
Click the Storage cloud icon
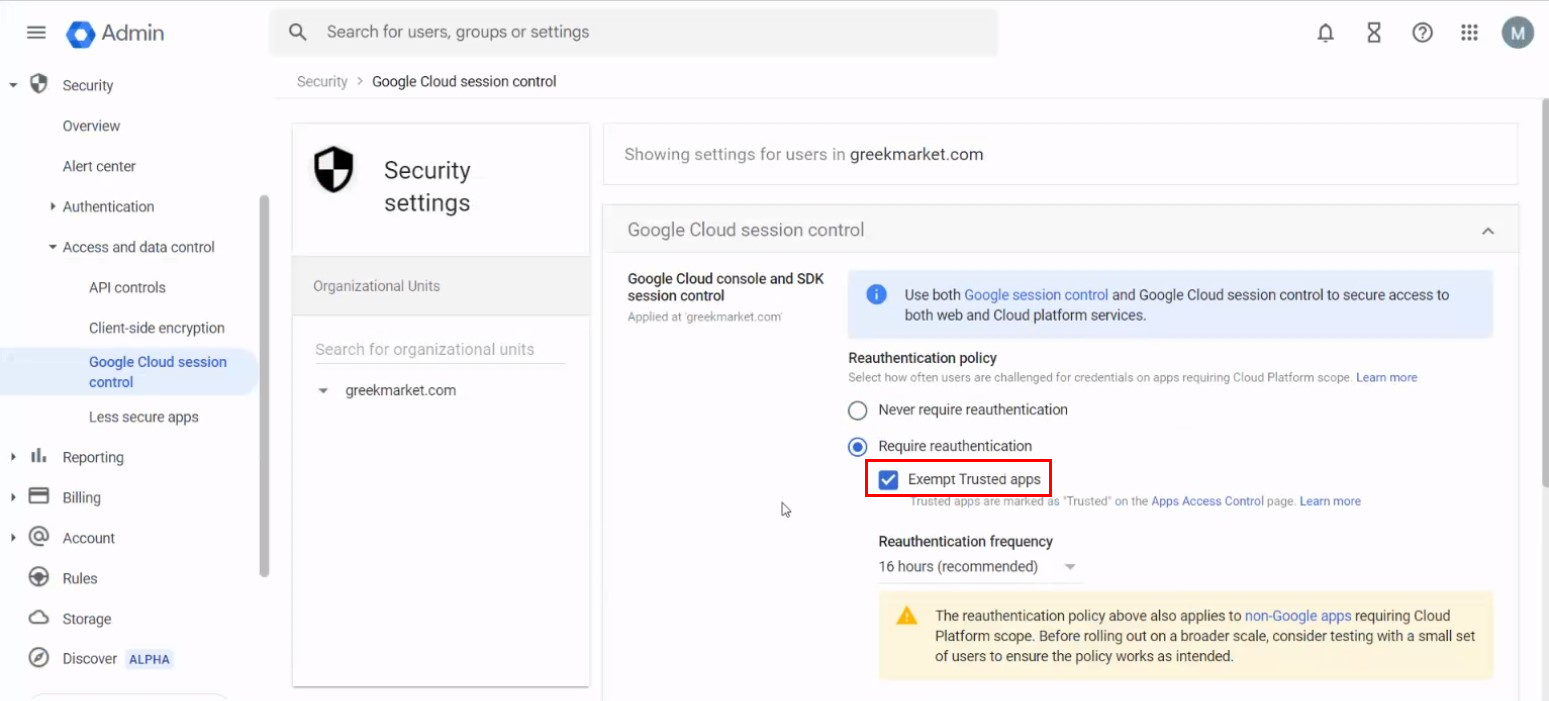click(x=39, y=618)
